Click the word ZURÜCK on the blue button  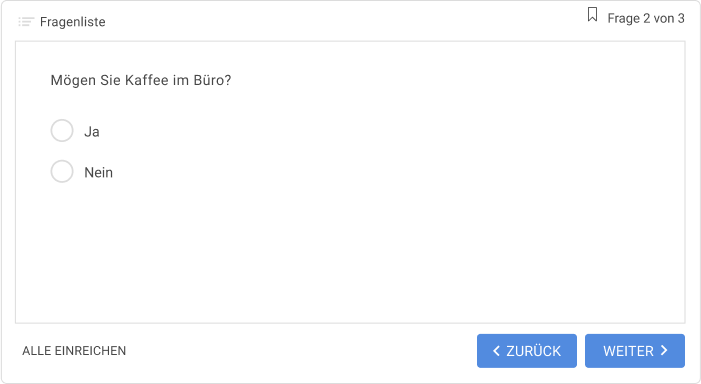533,351
